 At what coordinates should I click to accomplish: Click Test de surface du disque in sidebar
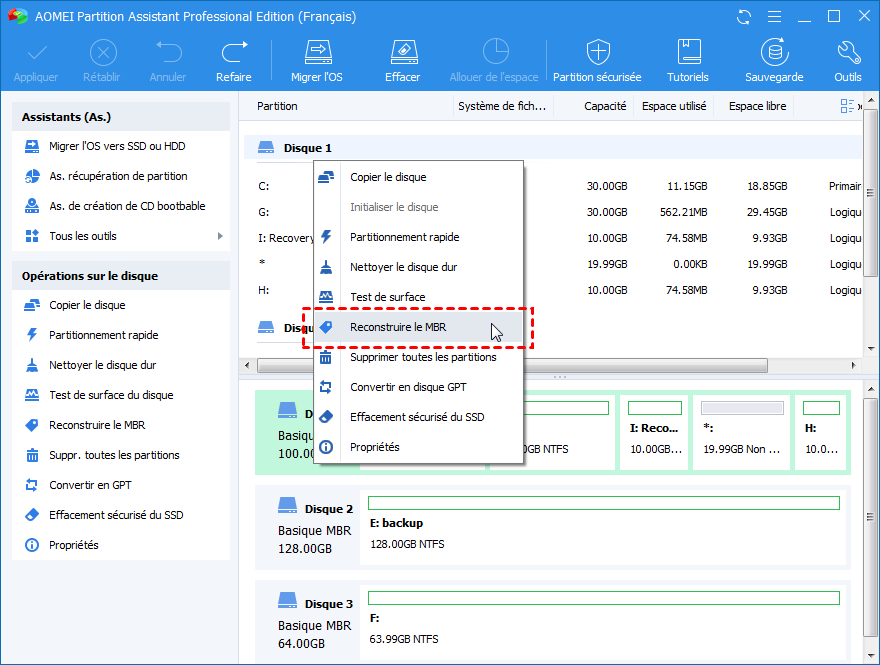(x=111, y=395)
